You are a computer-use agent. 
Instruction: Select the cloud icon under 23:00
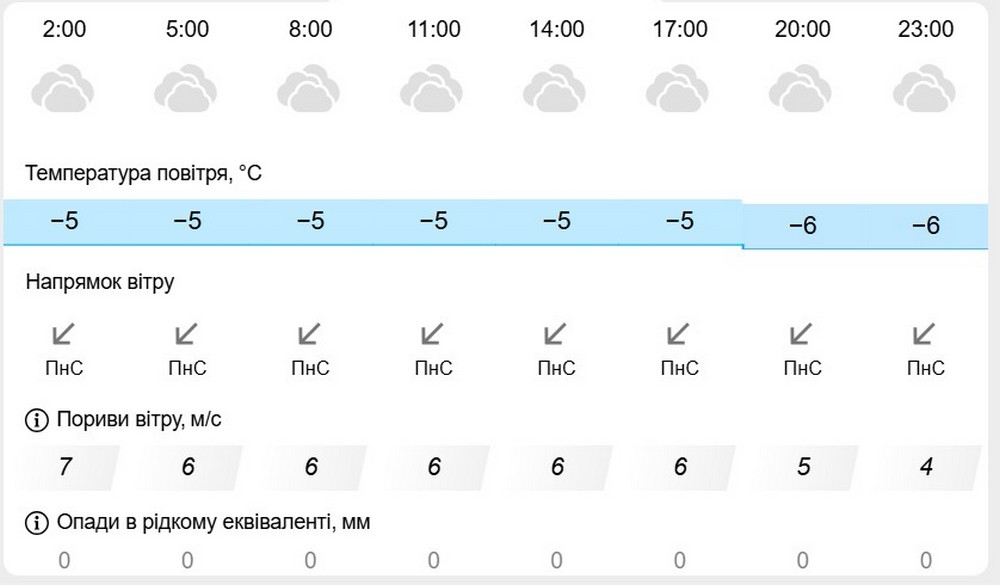click(x=926, y=89)
